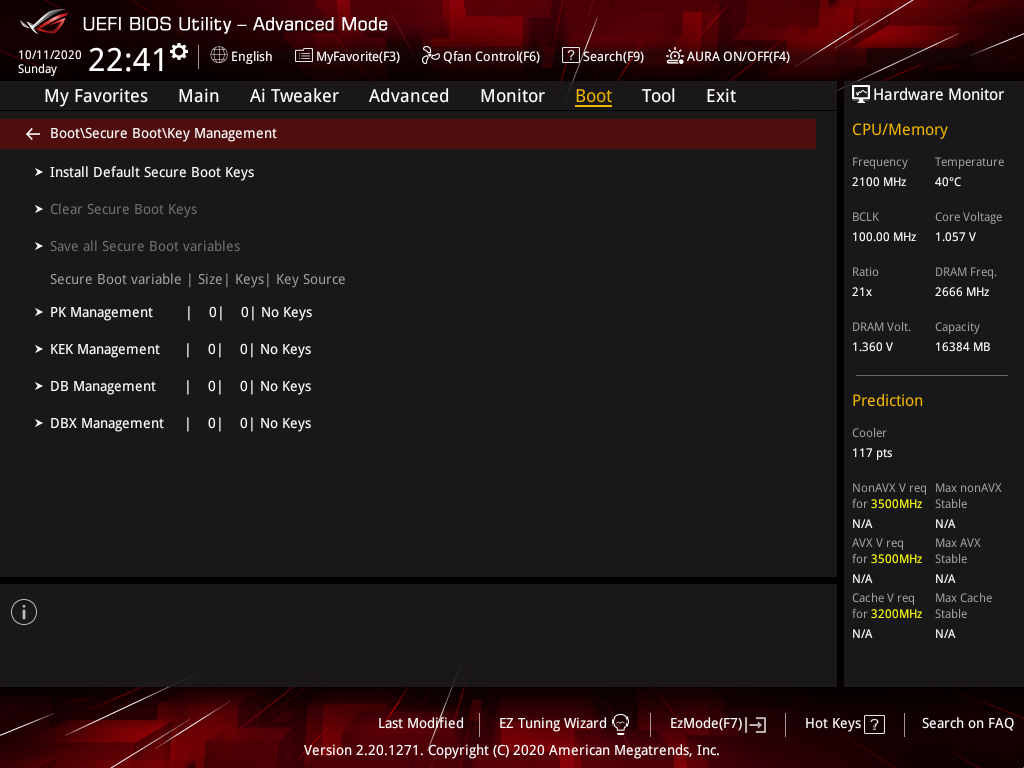The image size is (1024, 768).
Task: Click the MyFavorite list icon
Action: click(304, 56)
